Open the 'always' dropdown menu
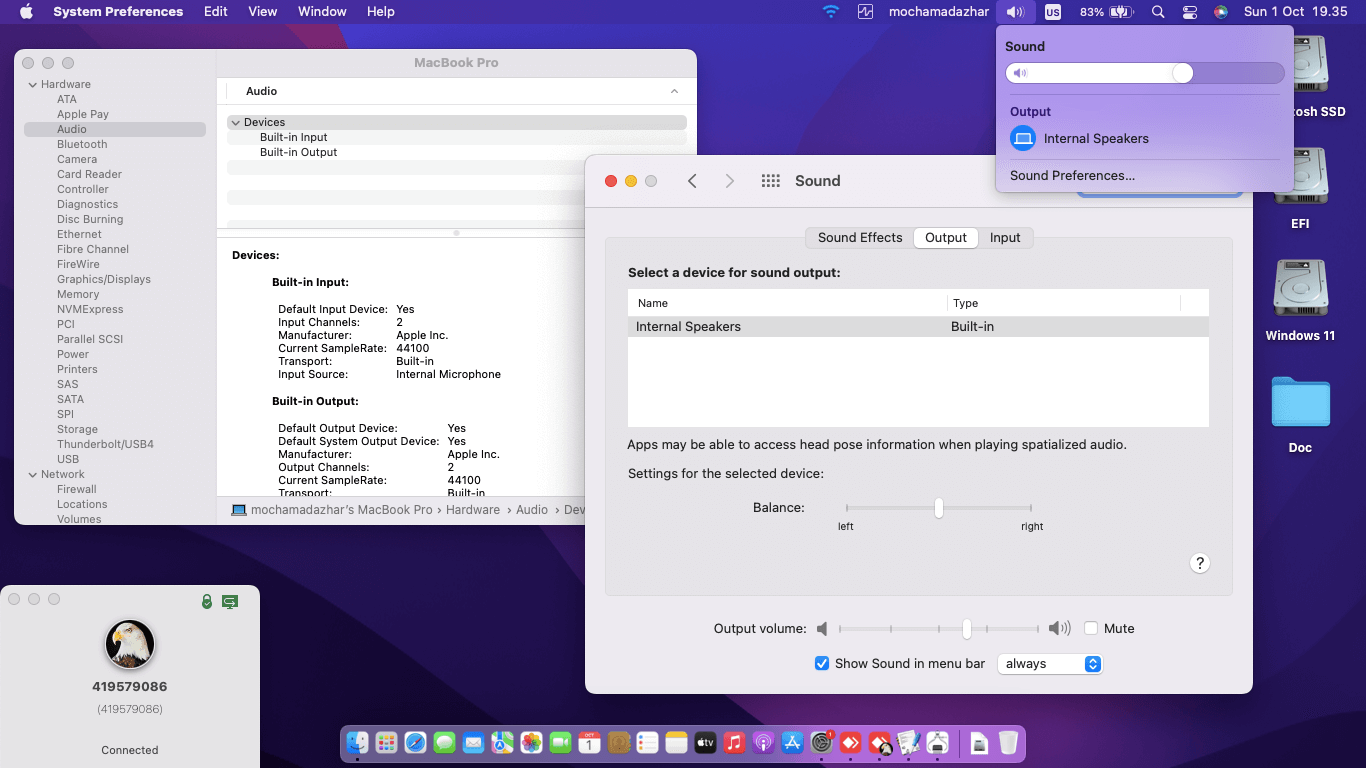 1050,664
